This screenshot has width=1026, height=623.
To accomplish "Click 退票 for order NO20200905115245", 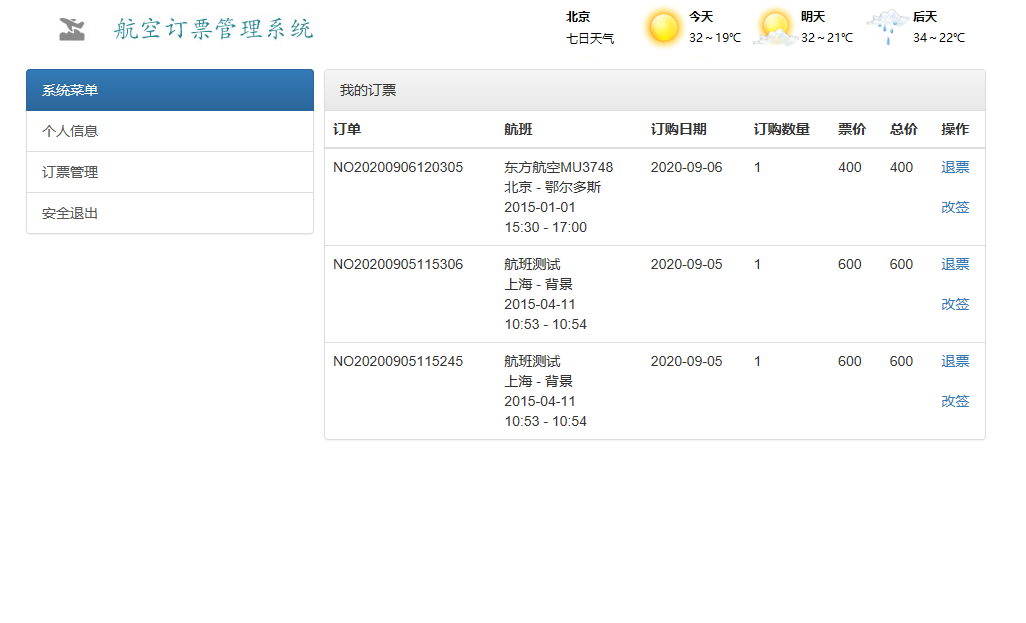I will 955,361.
